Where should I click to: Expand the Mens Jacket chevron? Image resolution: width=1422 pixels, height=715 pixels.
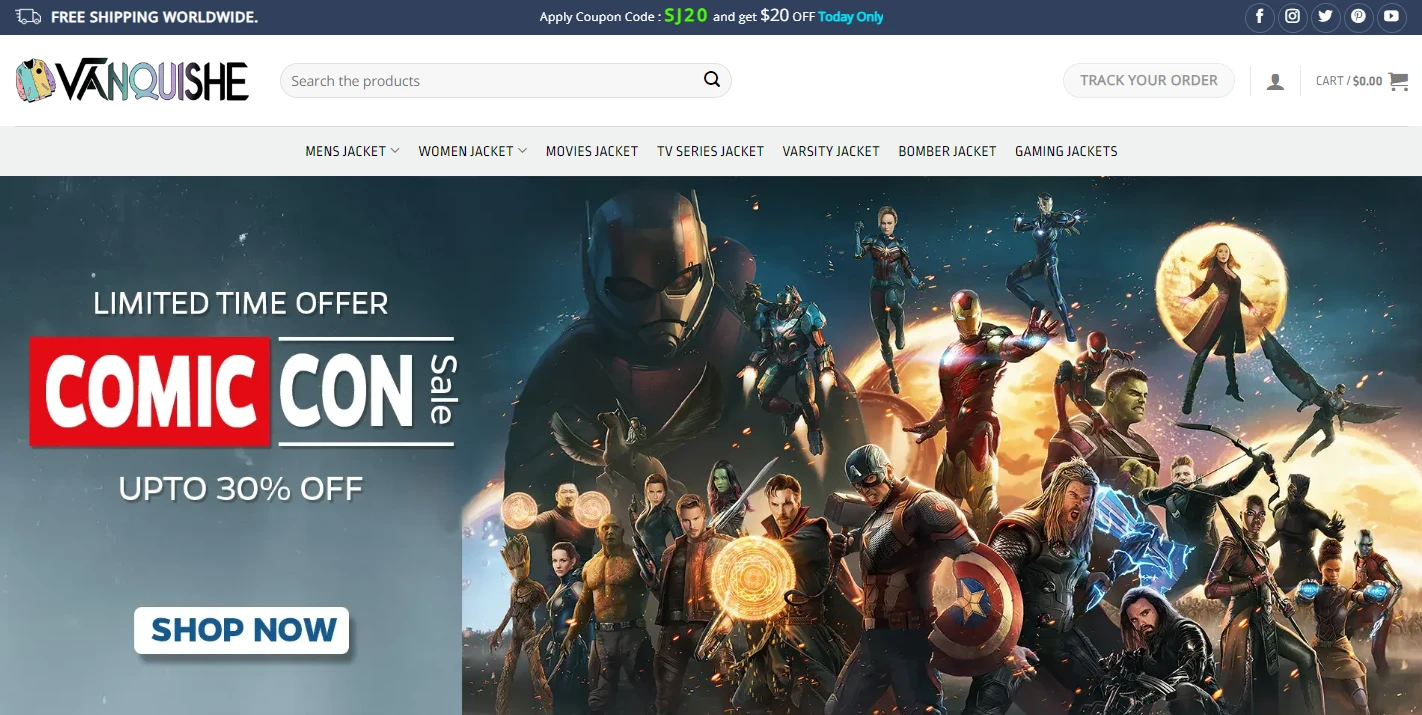(x=395, y=151)
